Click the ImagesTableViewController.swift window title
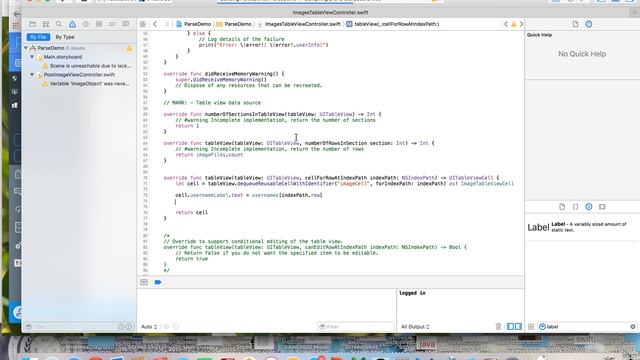Viewport: 640px width, 360px height. click(x=330, y=13)
